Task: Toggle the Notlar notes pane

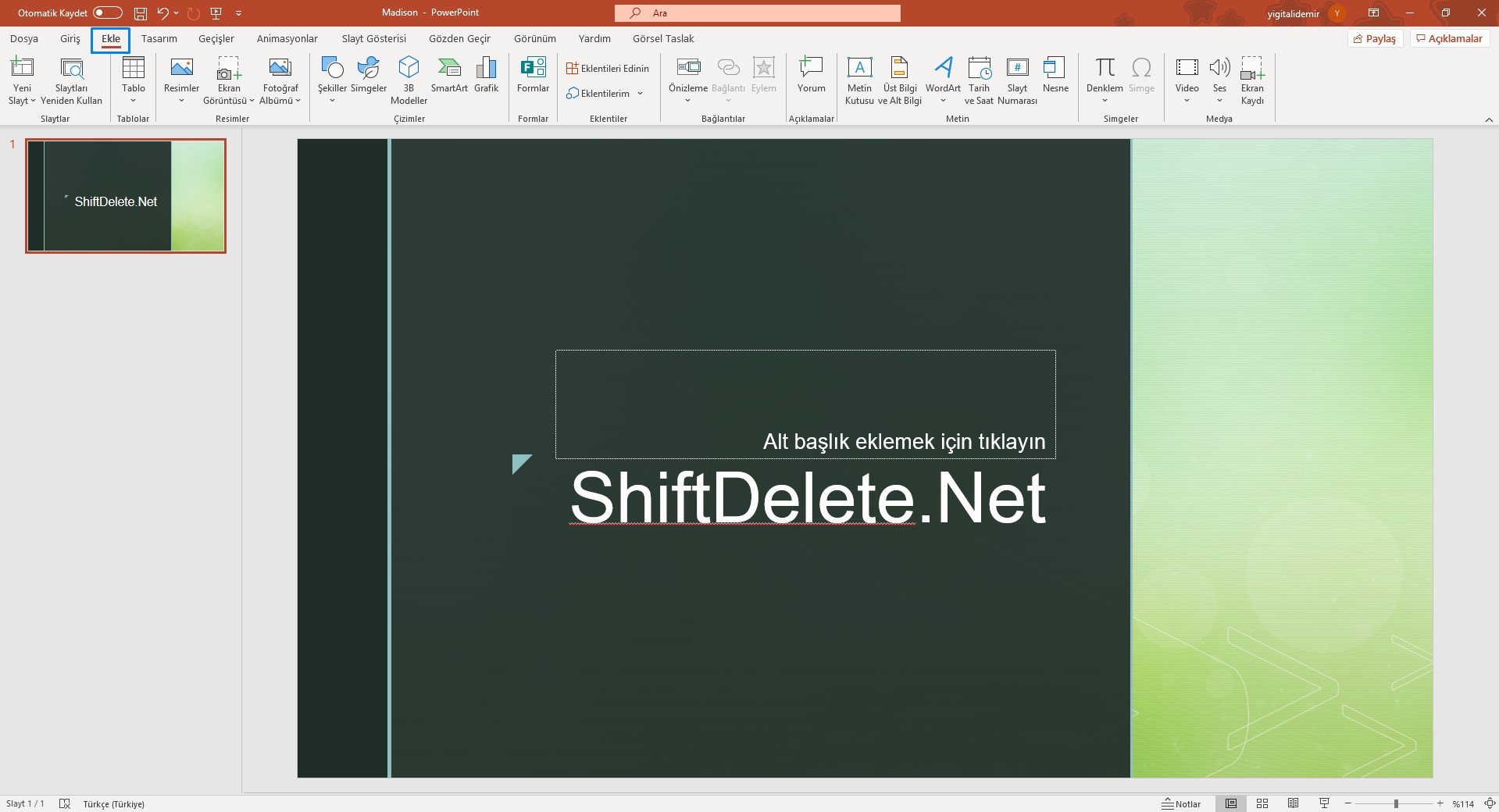Action: [1181, 803]
